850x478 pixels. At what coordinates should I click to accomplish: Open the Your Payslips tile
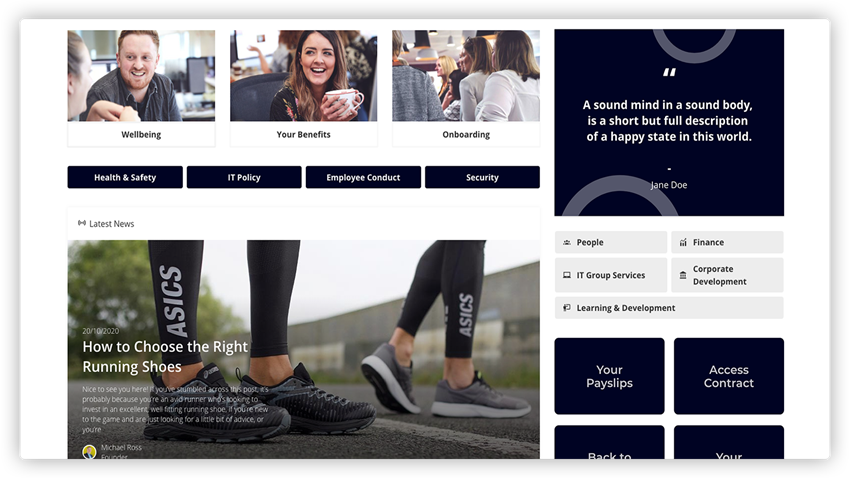[609, 376]
